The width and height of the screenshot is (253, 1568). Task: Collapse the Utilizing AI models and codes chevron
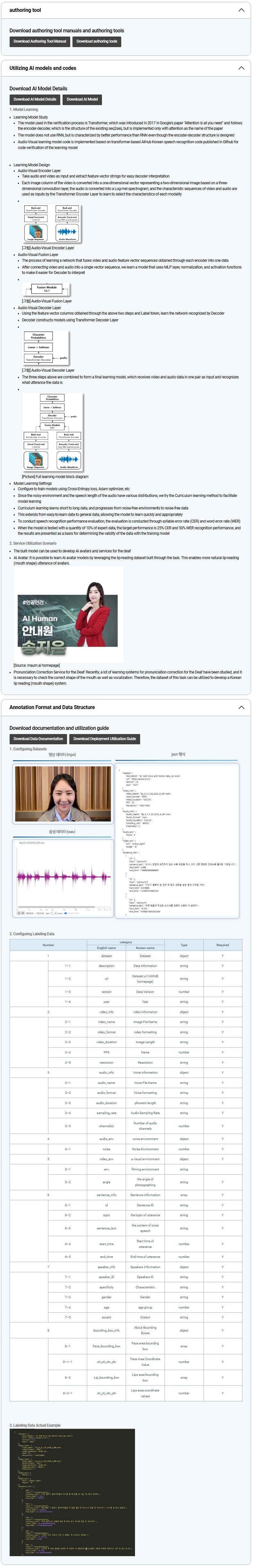point(241,68)
